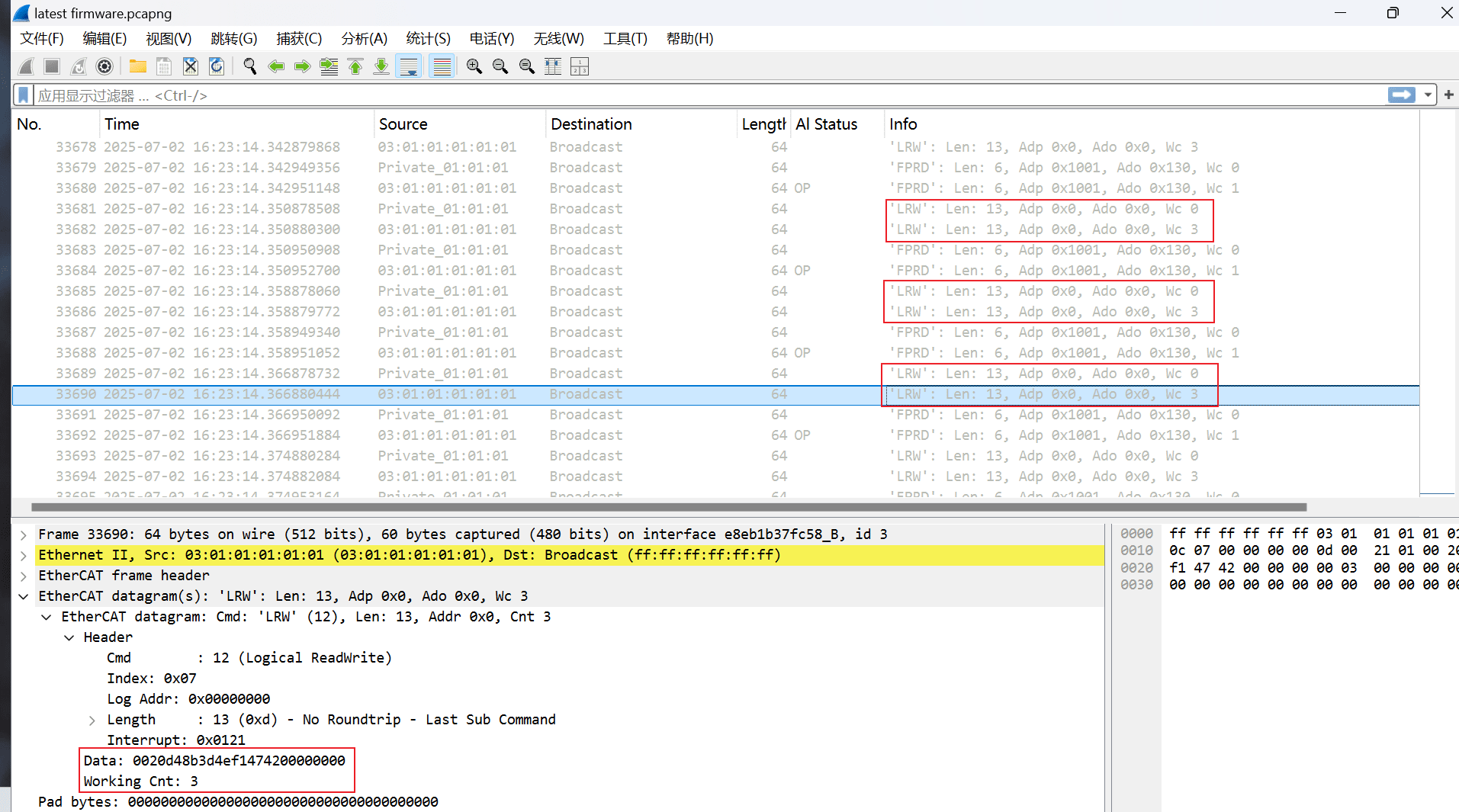1459x812 pixels.
Task: Click the zoom in magnifier icon
Action: pyautogui.click(x=474, y=66)
